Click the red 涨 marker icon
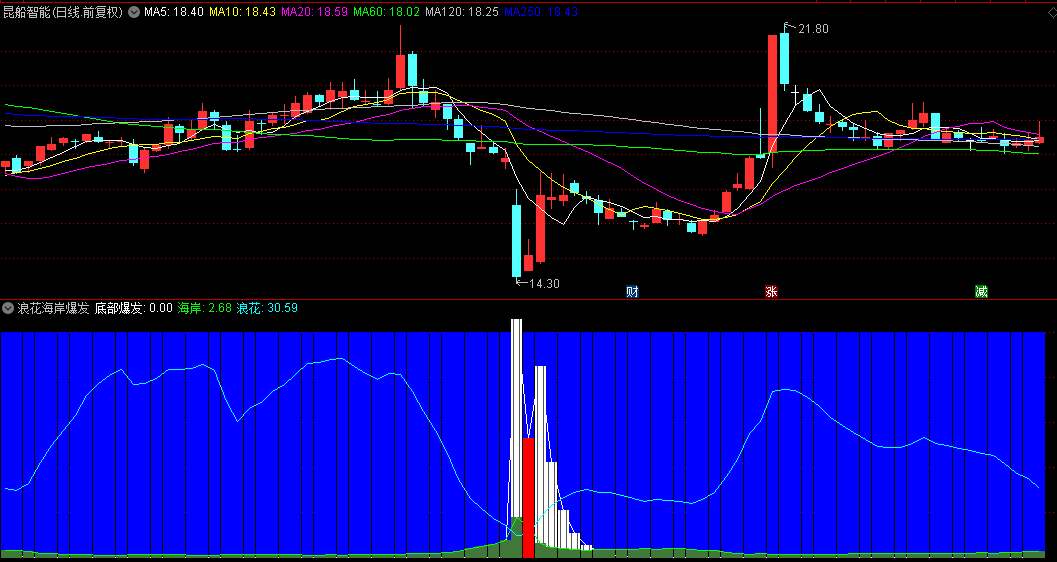1057x562 pixels. (x=771, y=292)
